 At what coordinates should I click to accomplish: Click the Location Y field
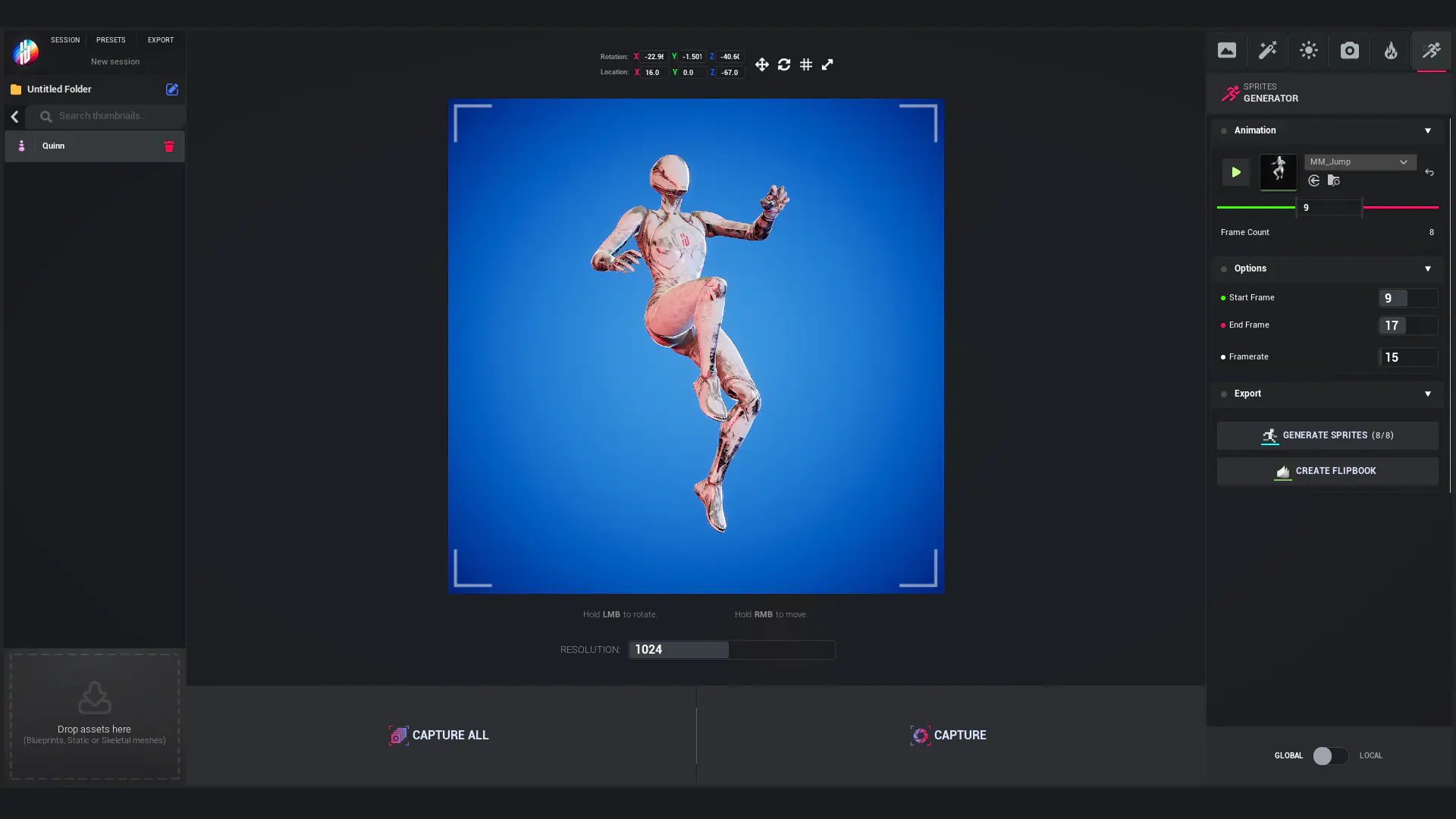[692, 73]
